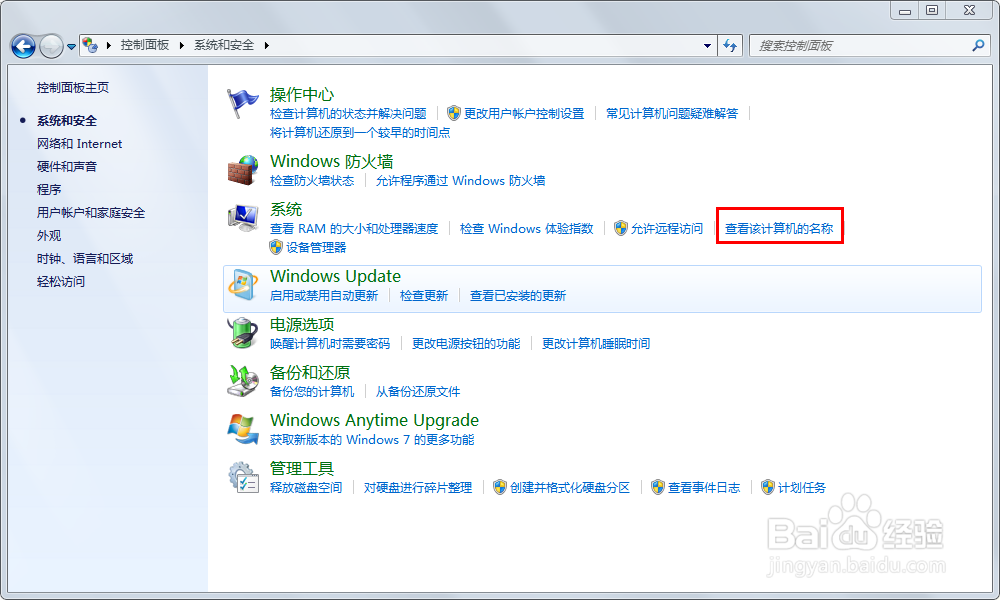Open the Windows 防火墙 heading
This screenshot has height=600, width=1000.
click(332, 161)
